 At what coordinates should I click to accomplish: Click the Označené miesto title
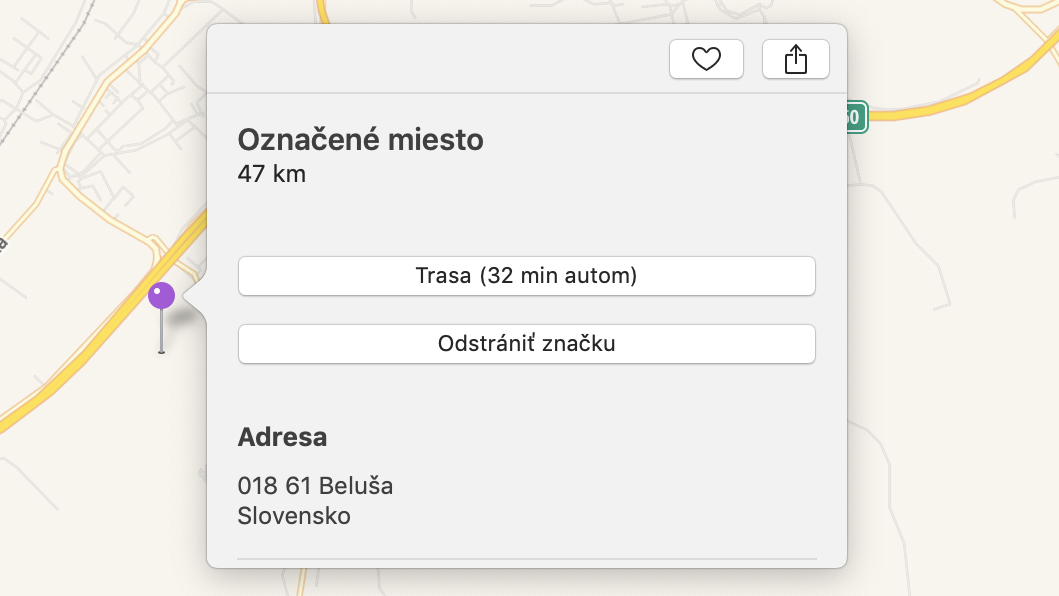click(x=361, y=140)
